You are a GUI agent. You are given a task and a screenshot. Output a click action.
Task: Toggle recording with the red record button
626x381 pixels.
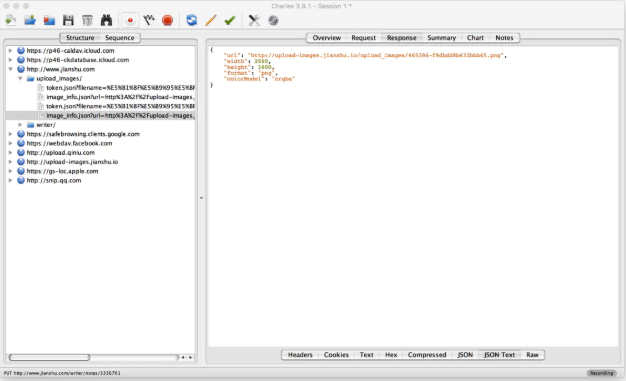pos(130,20)
